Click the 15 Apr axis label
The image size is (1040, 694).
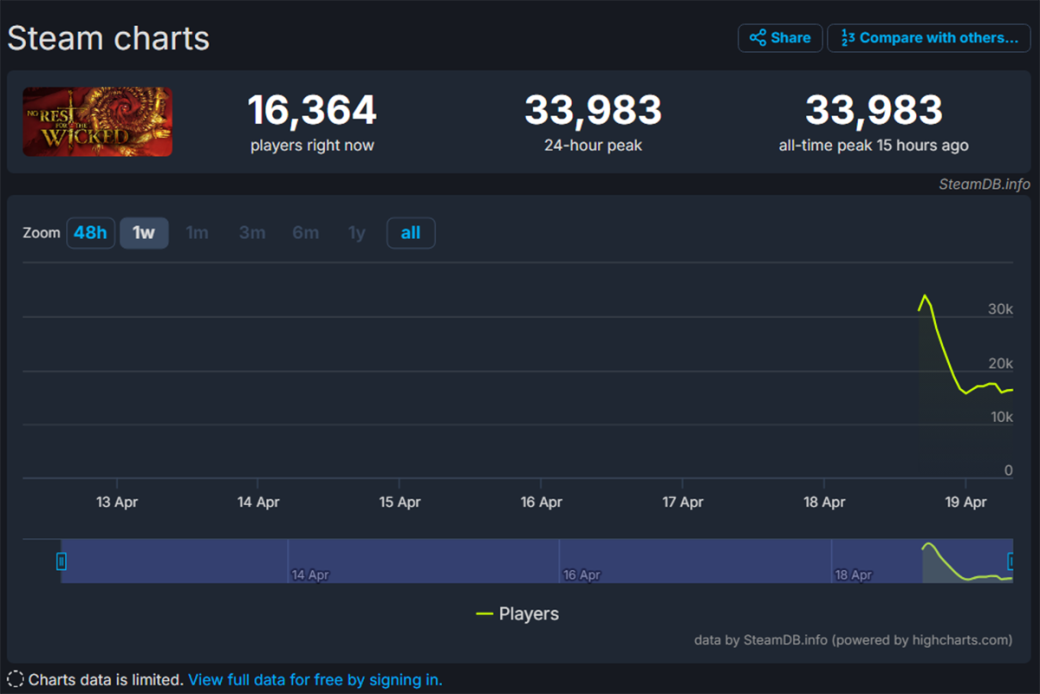pyautogui.click(x=399, y=502)
